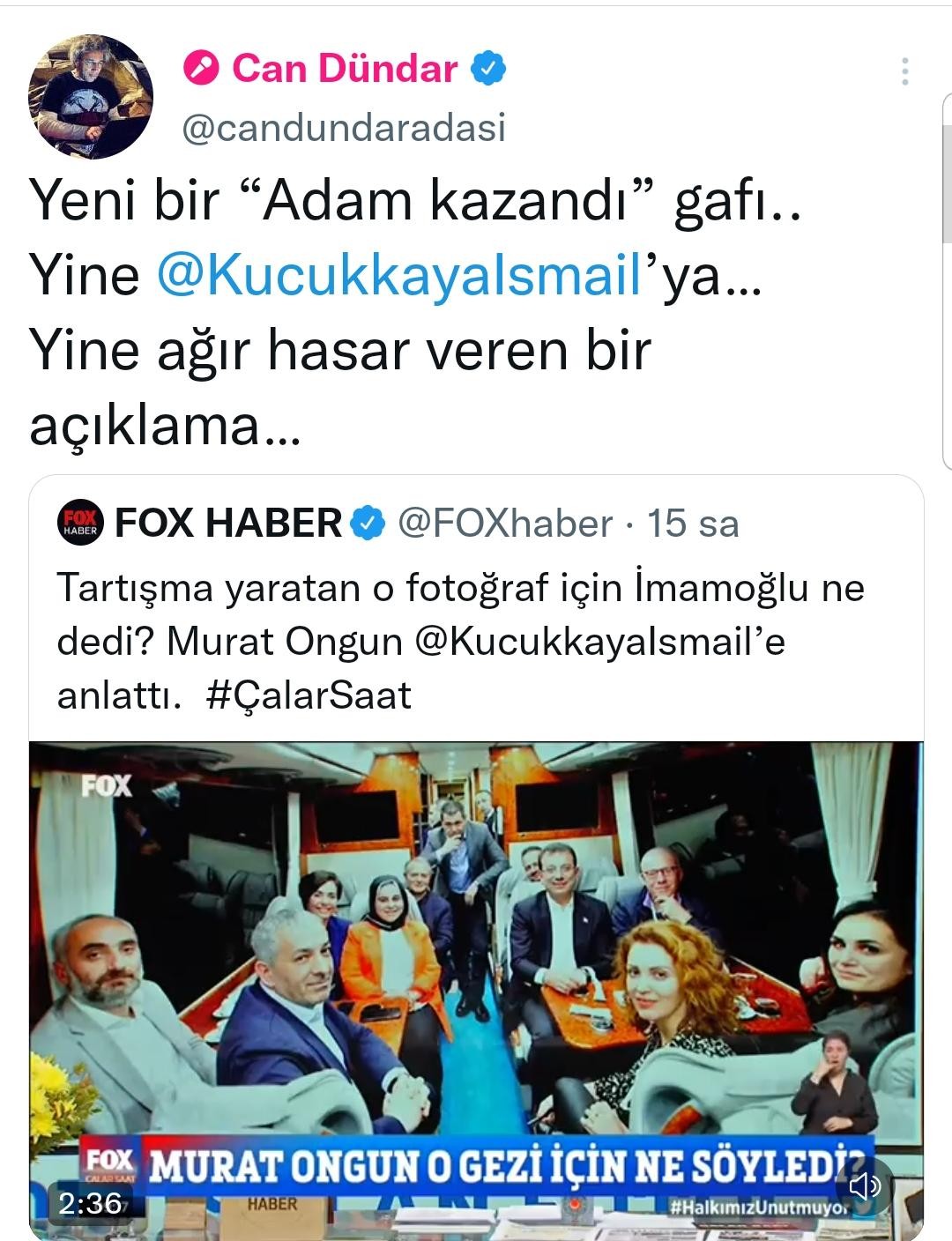Click the pink pen icon beside Can Dündar
The height and width of the screenshot is (1241, 952).
pos(201,69)
